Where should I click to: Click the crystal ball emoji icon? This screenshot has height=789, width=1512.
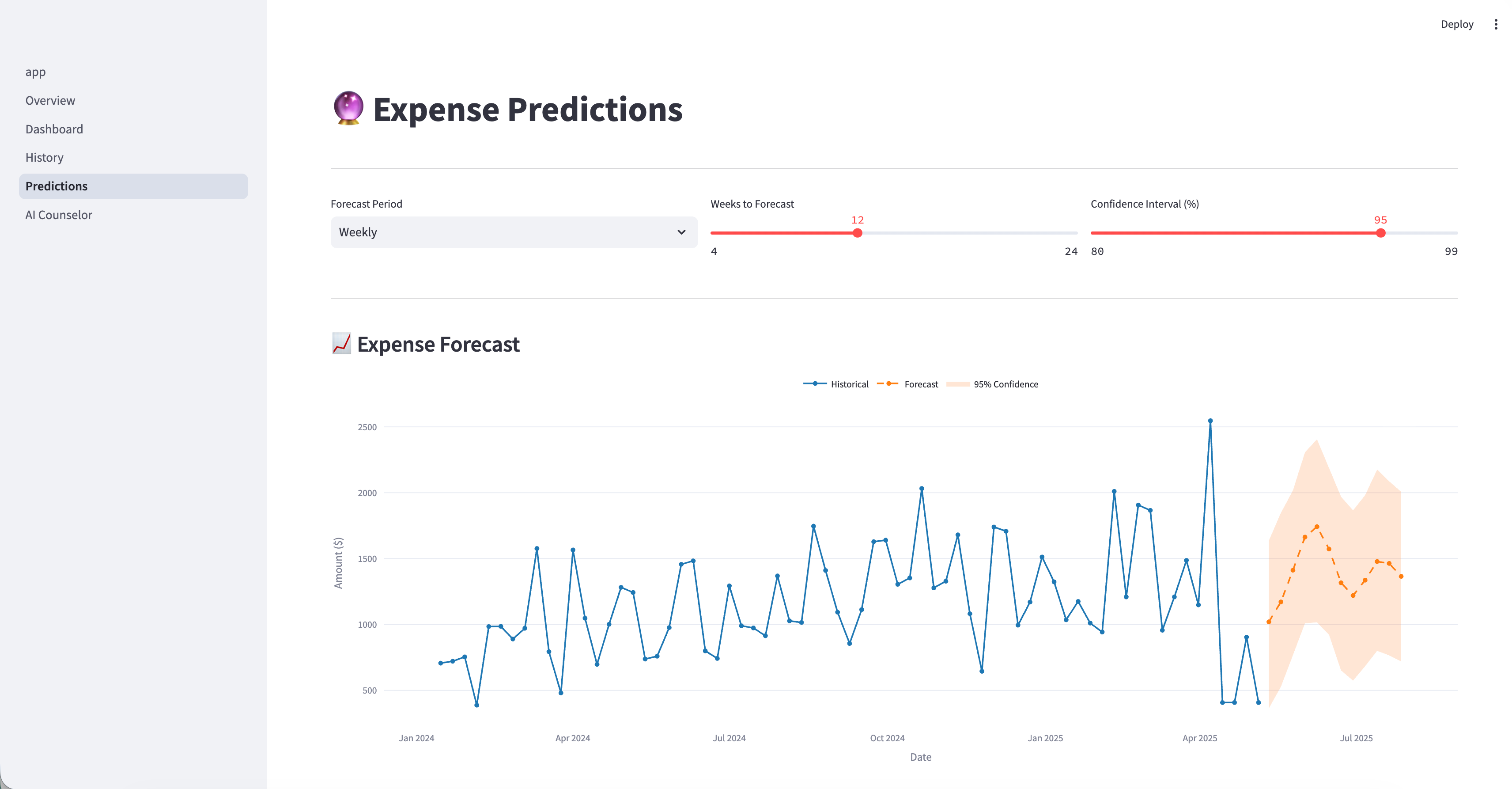coord(348,108)
